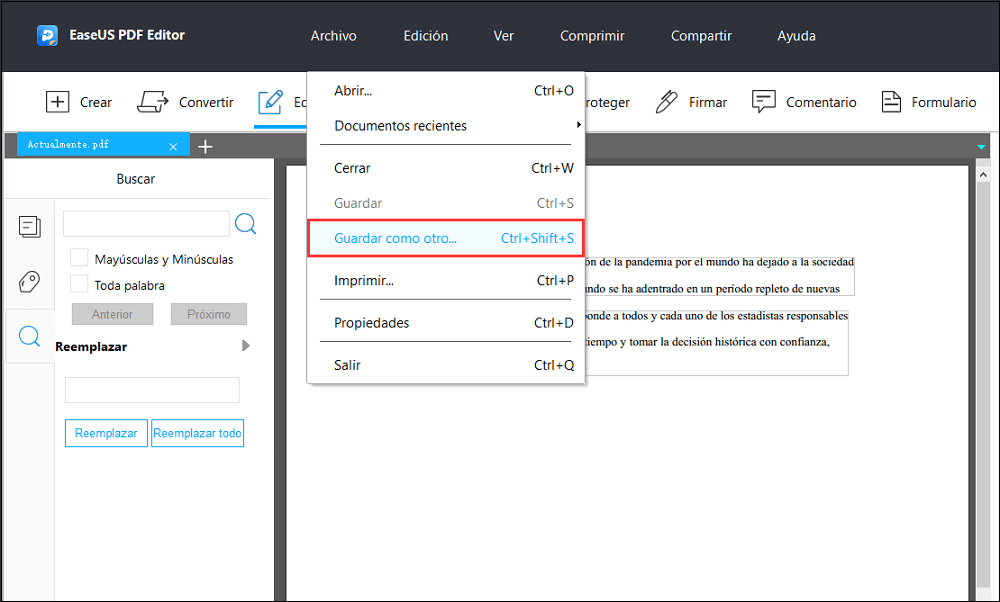Click the Anterior button

(x=112, y=314)
